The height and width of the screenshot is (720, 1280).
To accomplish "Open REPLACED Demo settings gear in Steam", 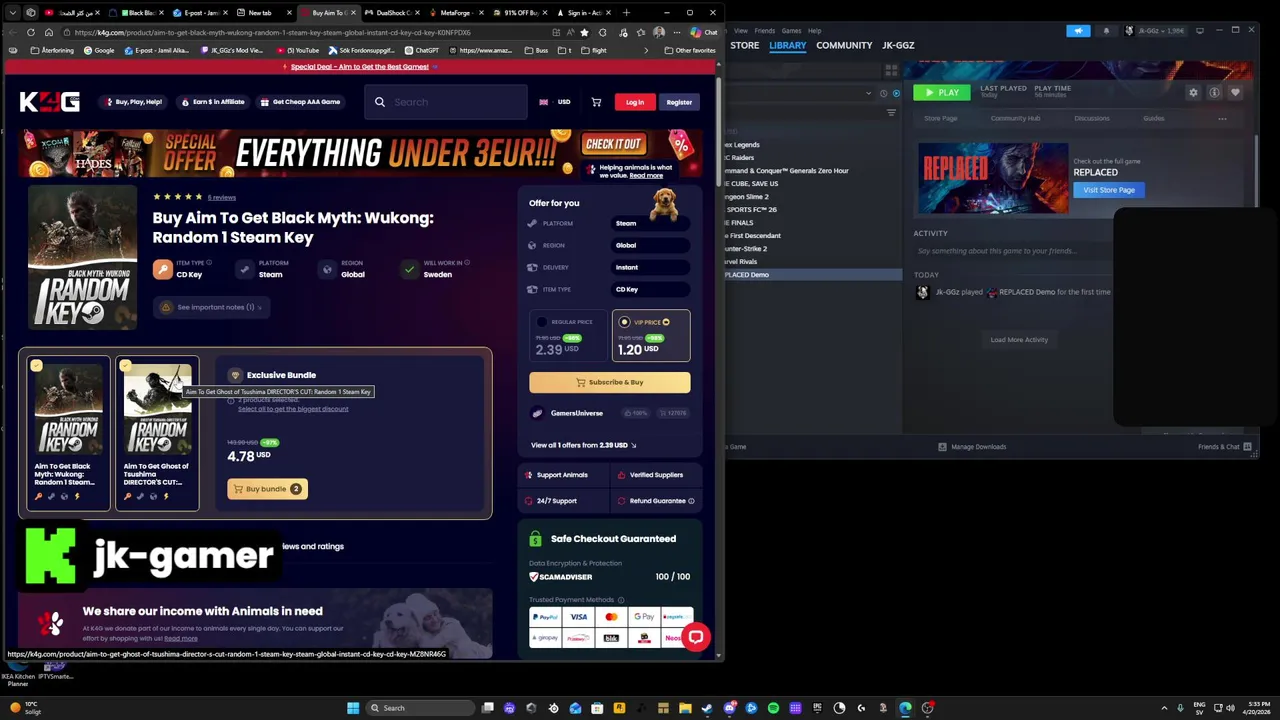I will tap(1193, 92).
